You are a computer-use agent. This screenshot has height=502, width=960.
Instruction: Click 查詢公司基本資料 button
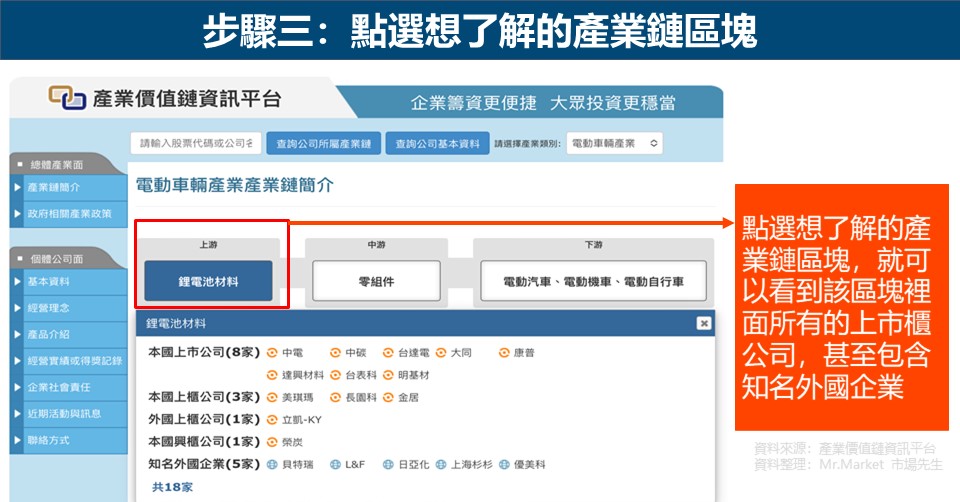437,143
